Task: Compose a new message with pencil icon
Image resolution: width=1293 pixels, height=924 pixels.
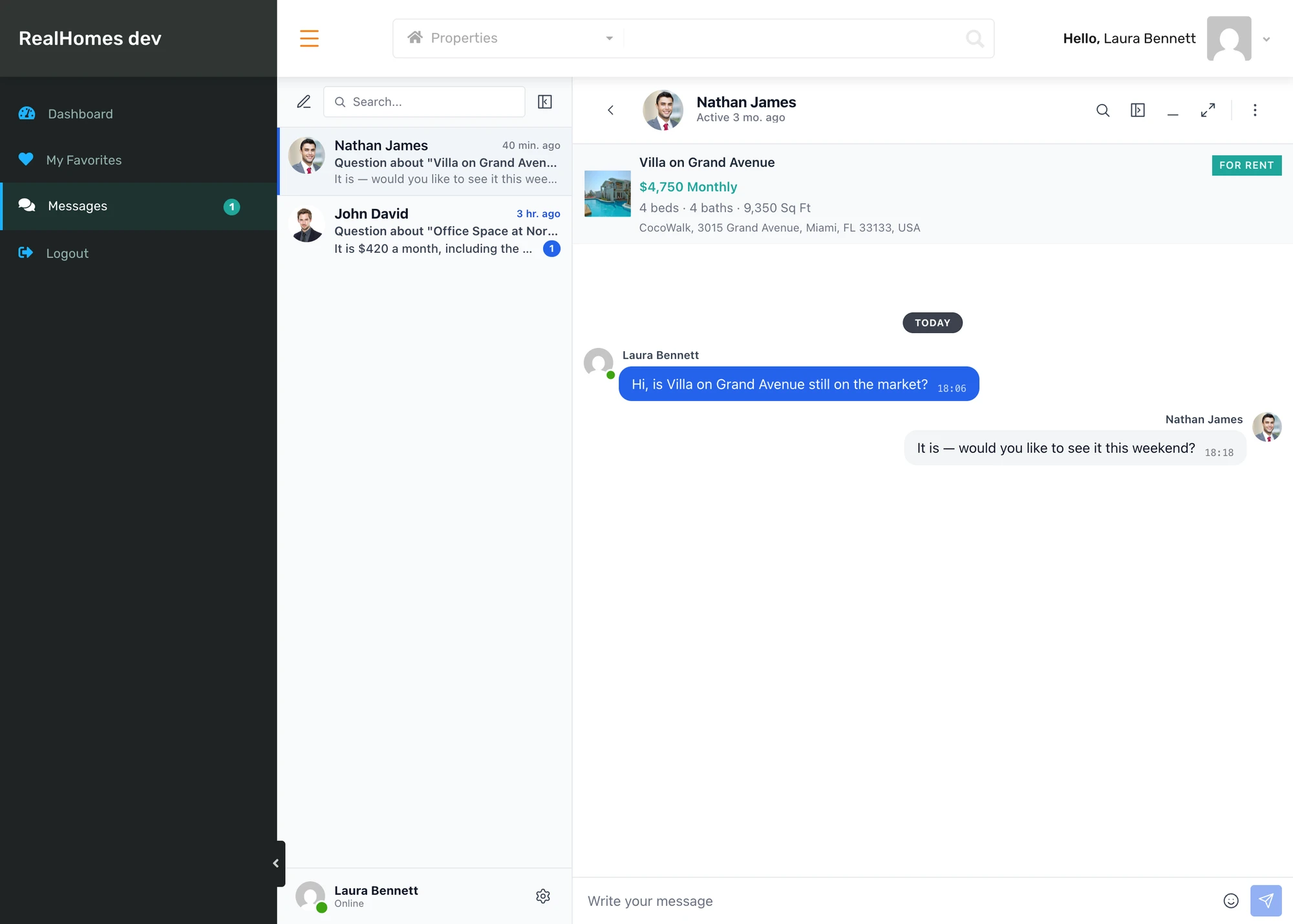Action: coord(304,102)
